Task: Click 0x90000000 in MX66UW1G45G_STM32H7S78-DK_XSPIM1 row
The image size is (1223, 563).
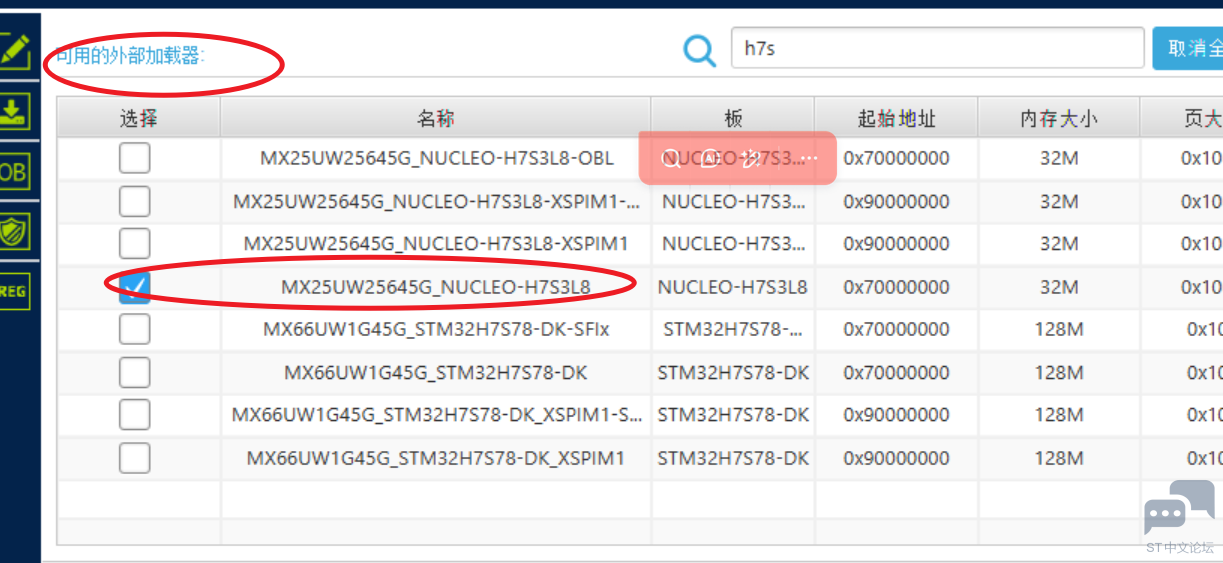Action: tap(896, 458)
